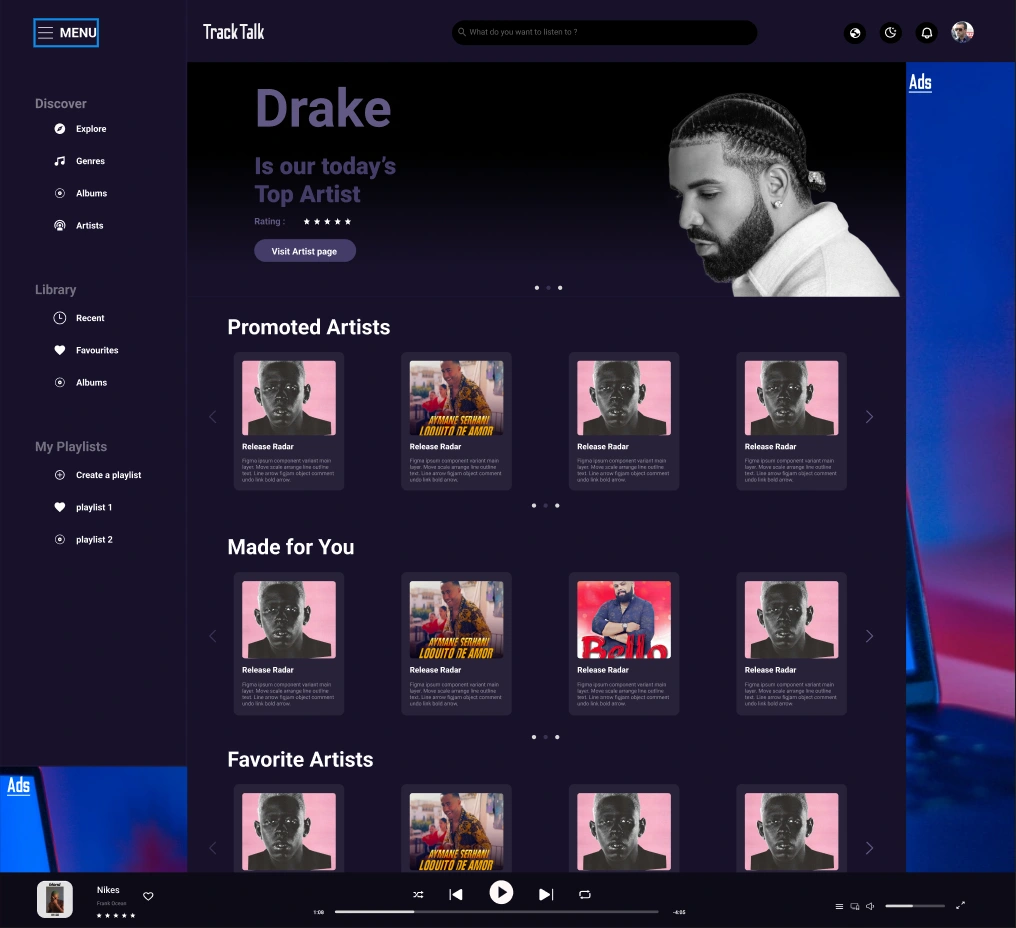
Task: Click the Albums disc icon under Library
Action: (x=60, y=382)
